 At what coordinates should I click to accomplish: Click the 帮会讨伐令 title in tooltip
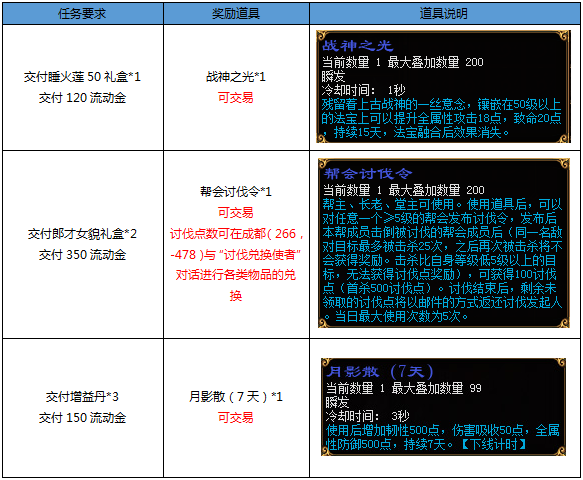368,173
